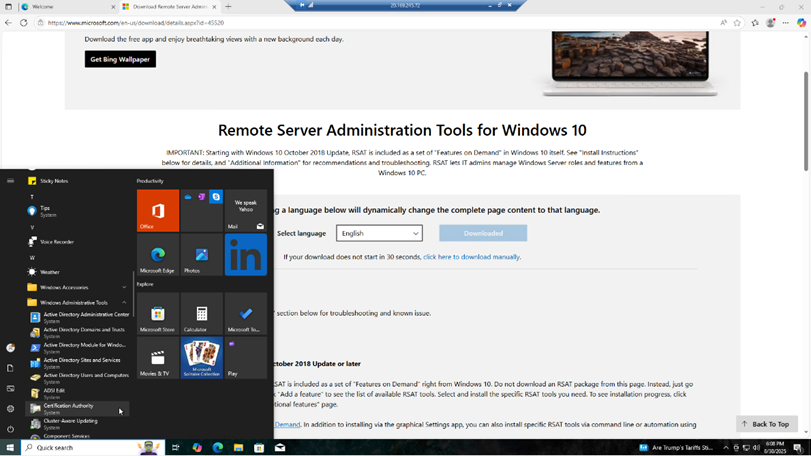Click the 'click here to download manually' link
The width and height of the screenshot is (811, 456).
(x=471, y=257)
